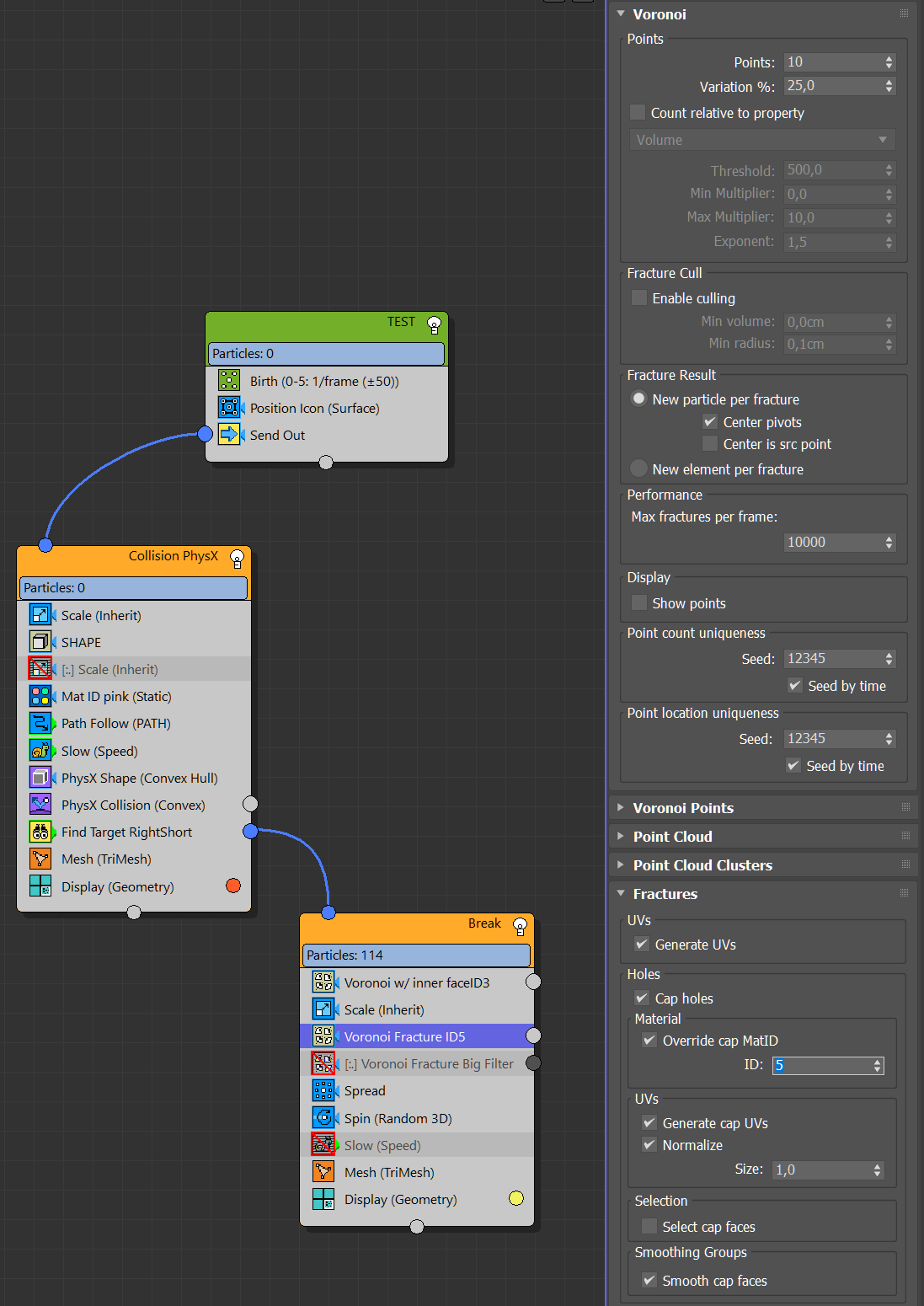
Task: Open the Volume property dropdown
Action: [761, 140]
